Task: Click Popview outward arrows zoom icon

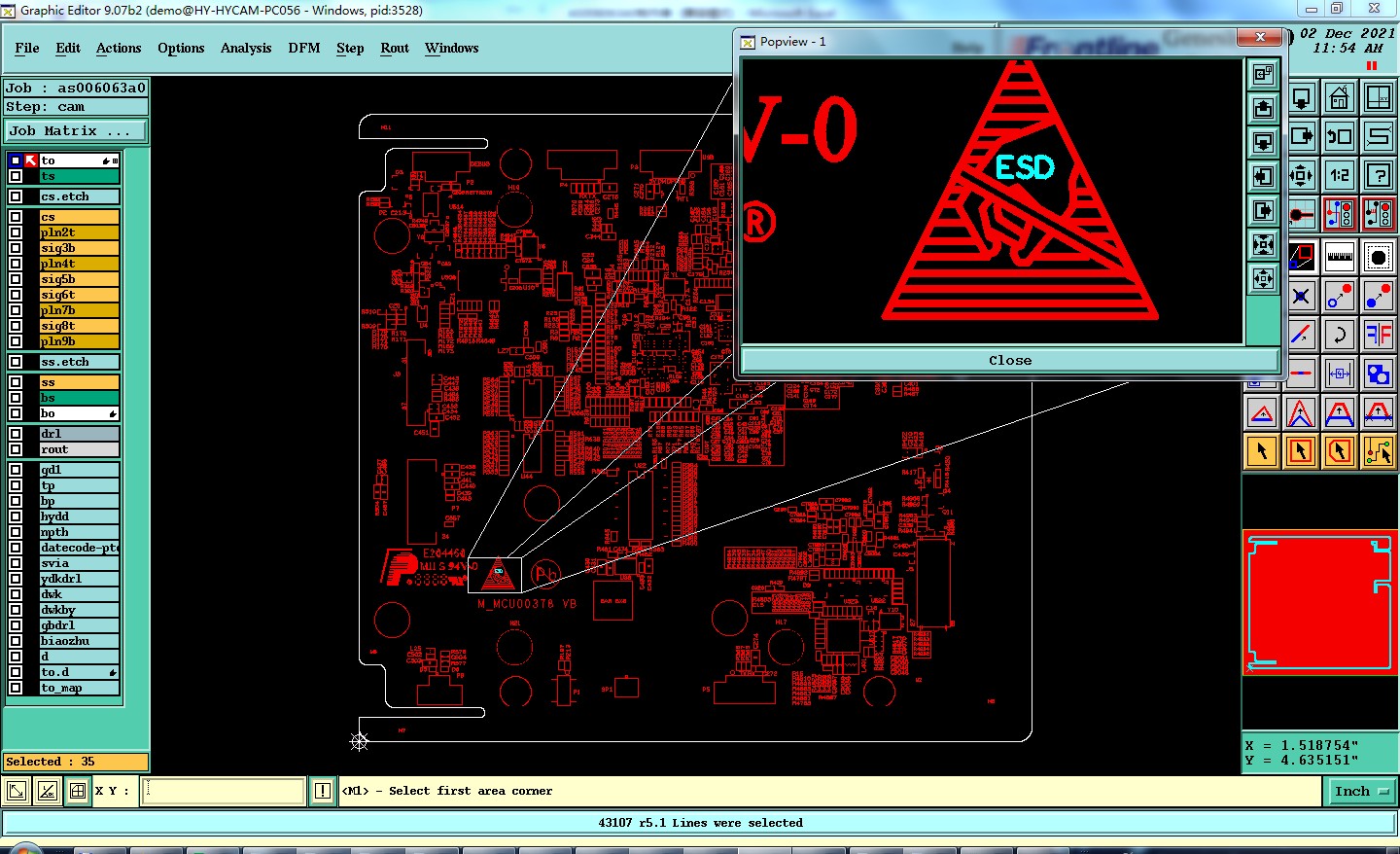Action: tap(1263, 278)
